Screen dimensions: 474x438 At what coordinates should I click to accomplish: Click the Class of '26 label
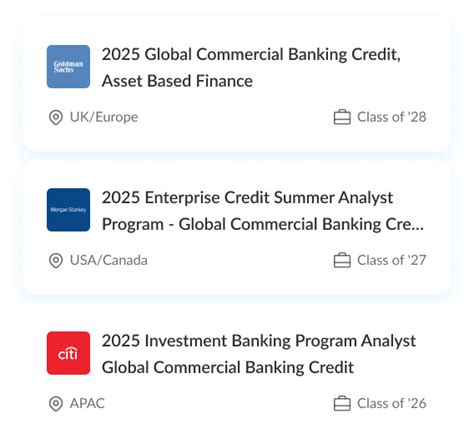click(x=392, y=403)
